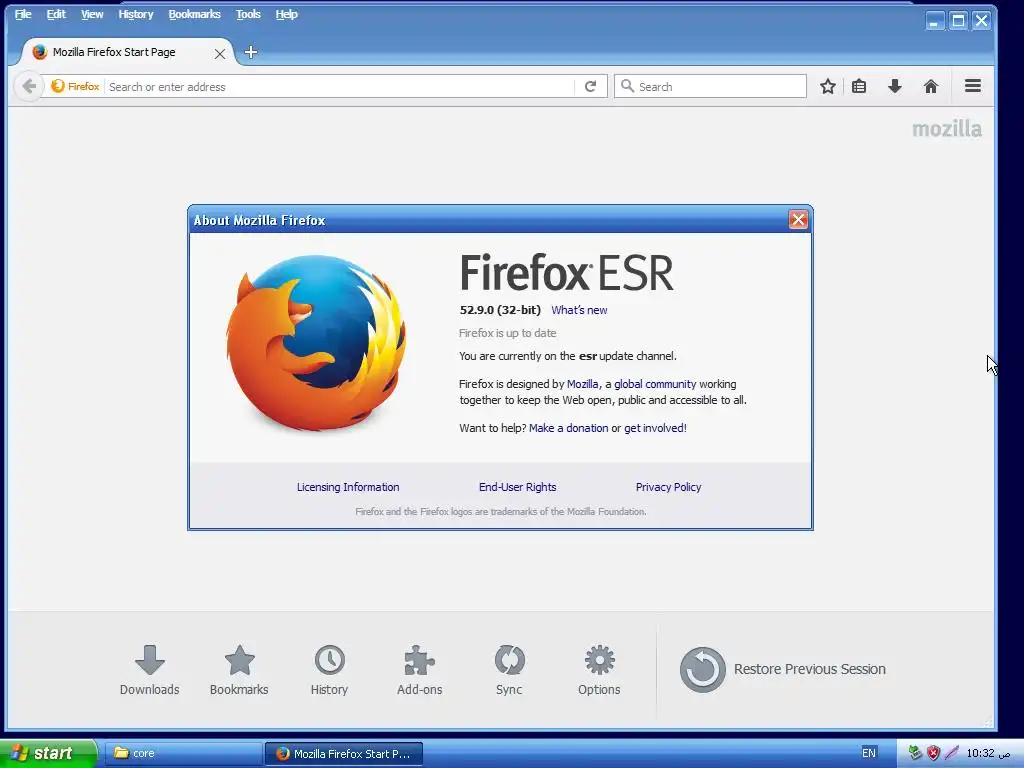
Task: Click Restore Previous Session
Action: coord(782,669)
